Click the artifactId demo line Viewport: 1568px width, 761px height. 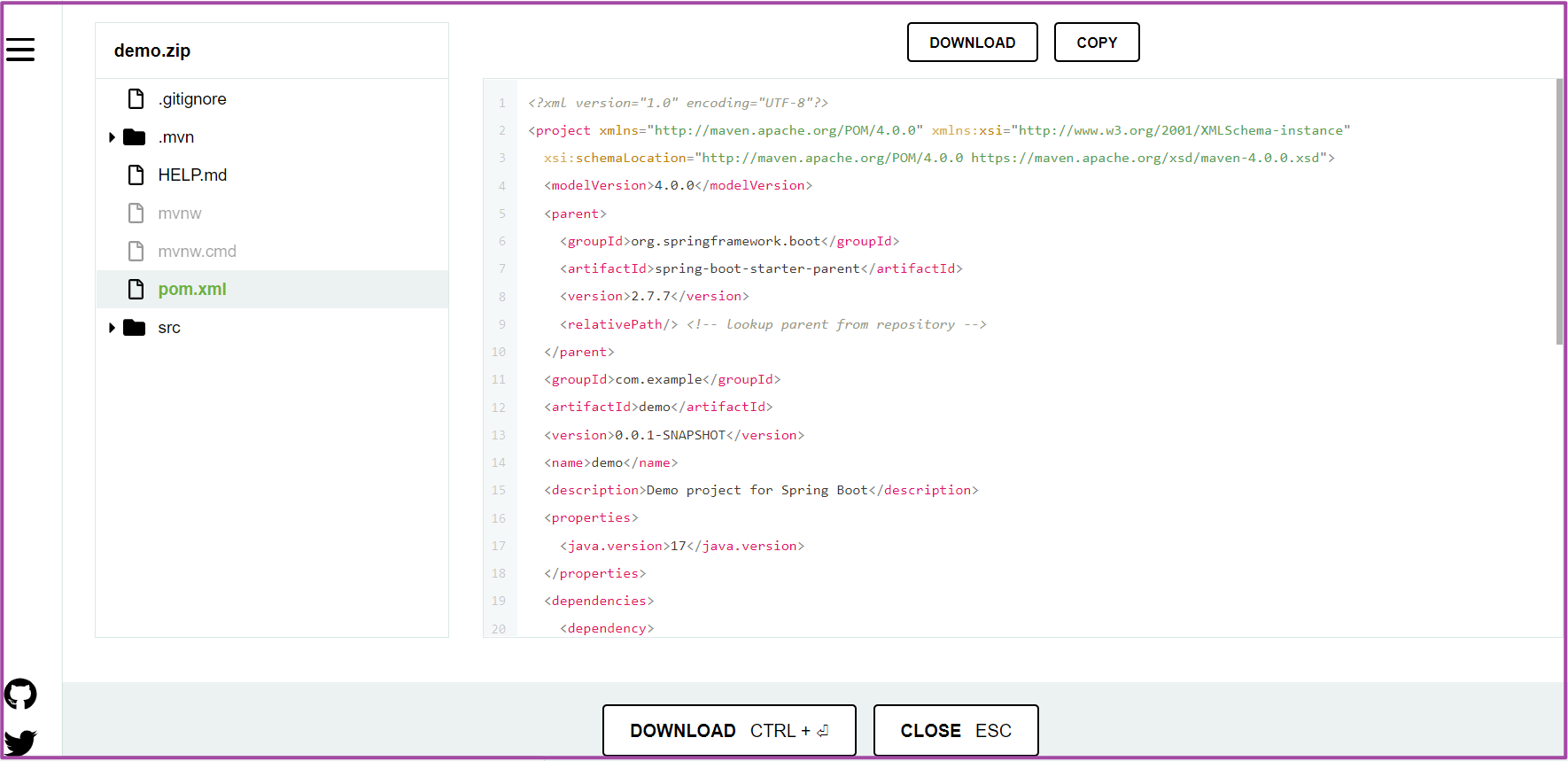click(x=658, y=407)
